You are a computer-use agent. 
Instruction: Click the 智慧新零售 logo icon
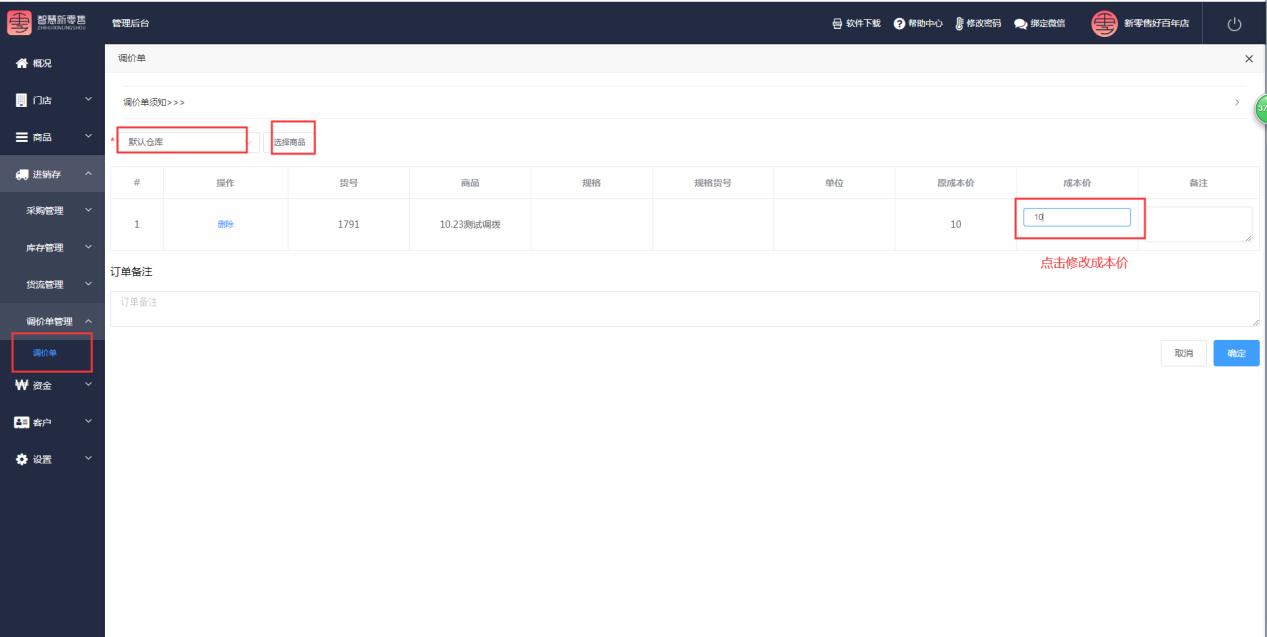click(x=20, y=22)
